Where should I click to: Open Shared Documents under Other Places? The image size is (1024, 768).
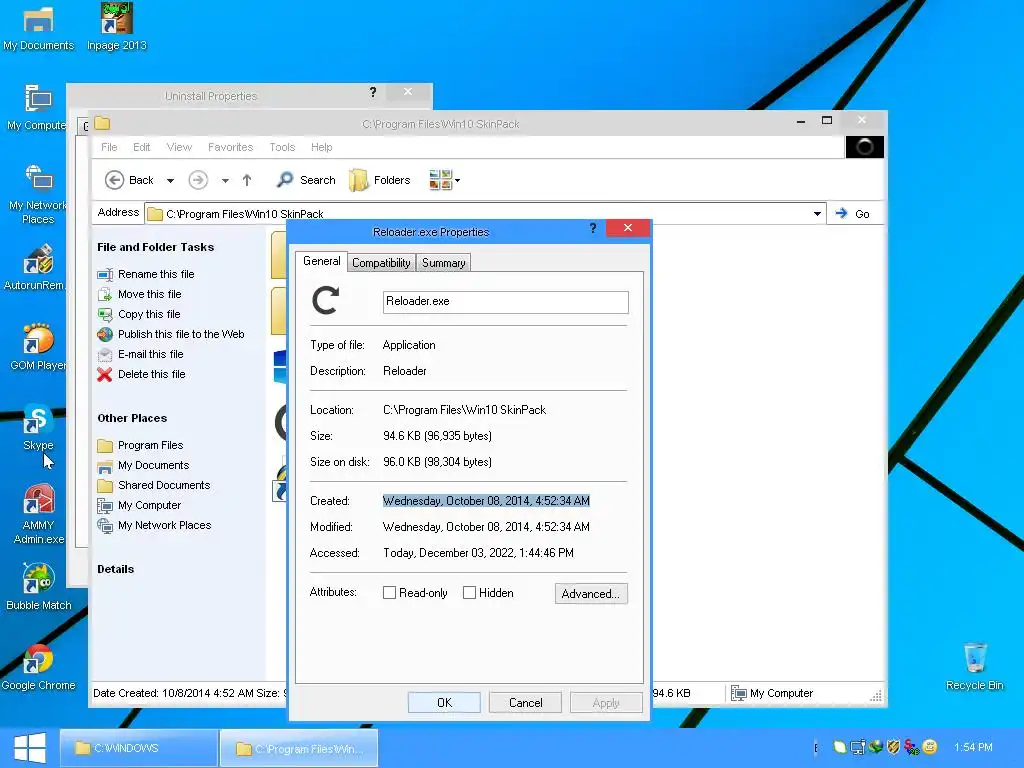tap(164, 485)
